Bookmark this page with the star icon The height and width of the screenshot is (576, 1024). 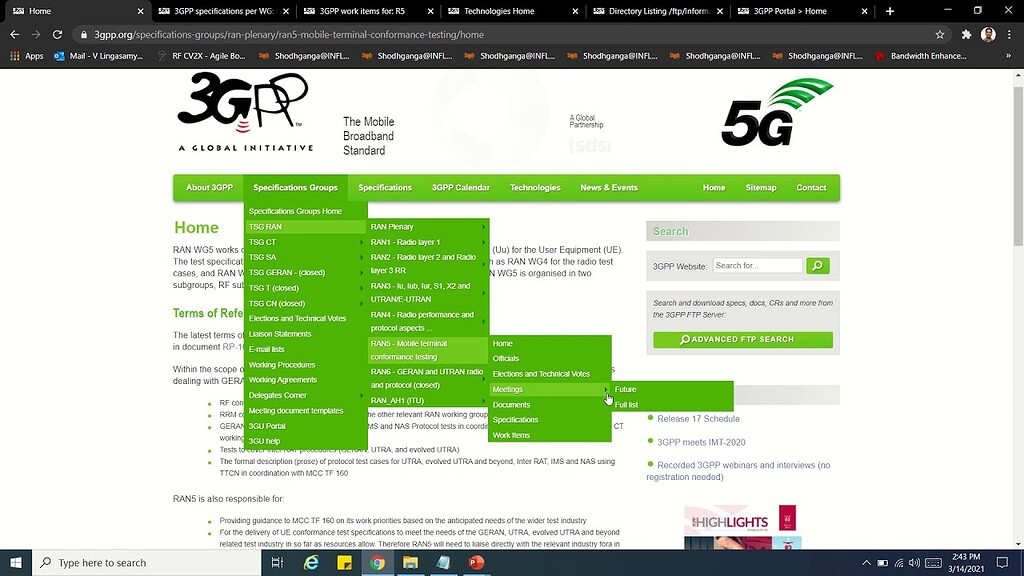coord(940,35)
